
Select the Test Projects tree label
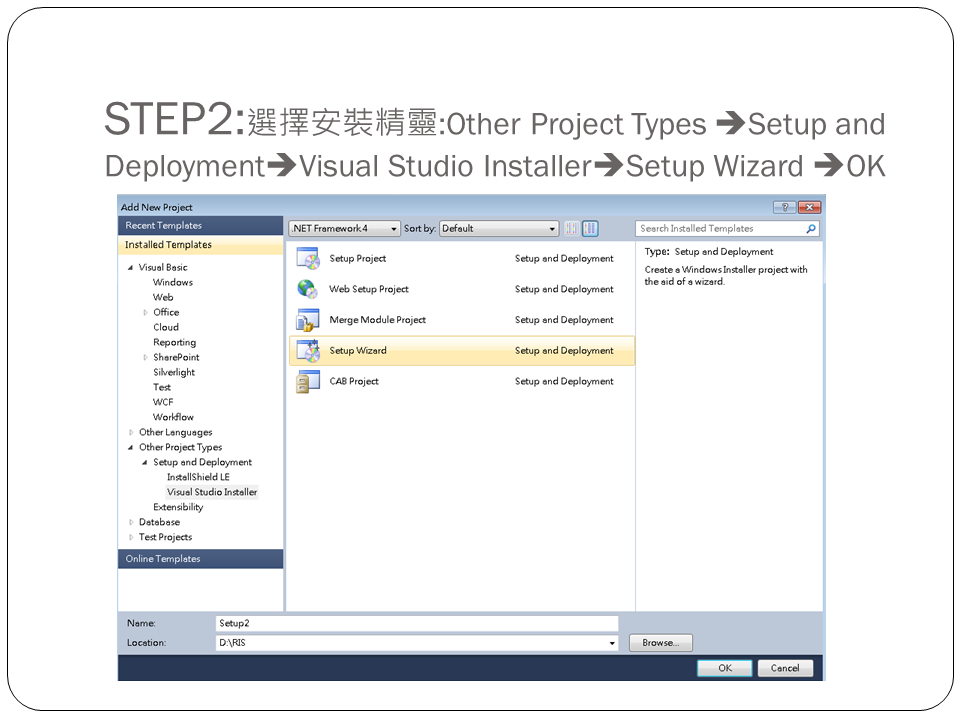[x=165, y=537]
